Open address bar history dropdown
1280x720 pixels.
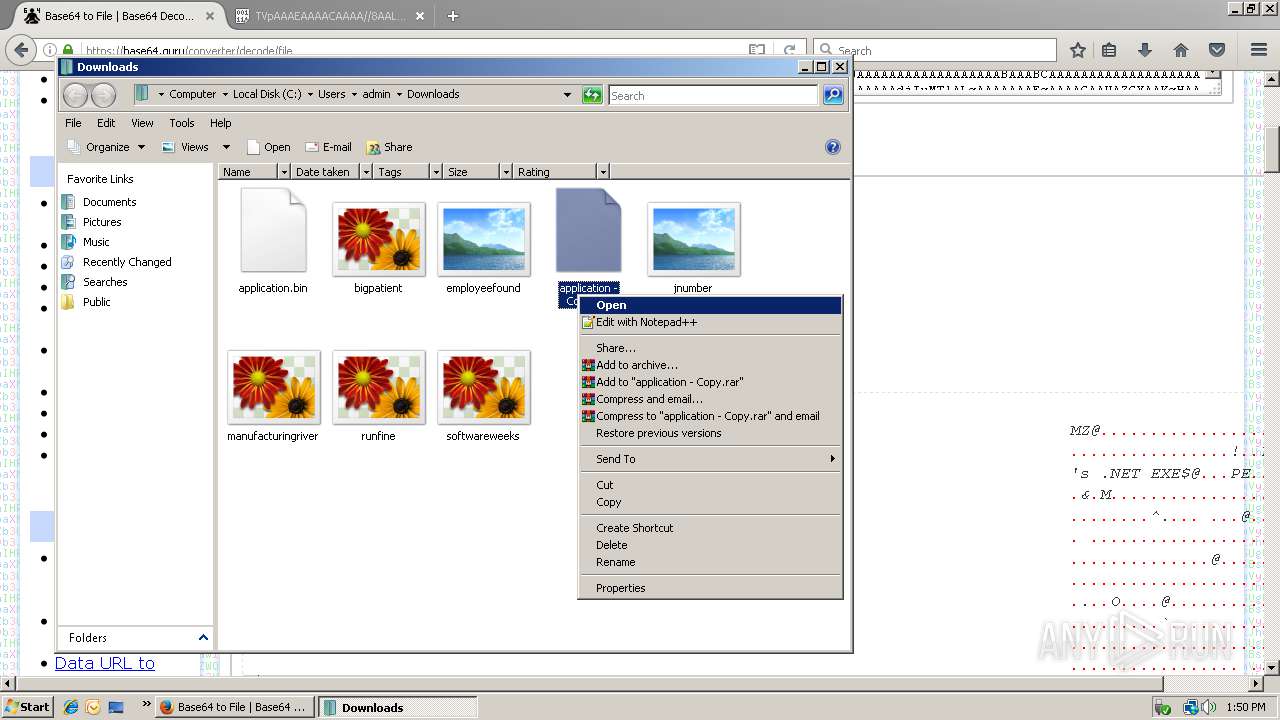click(x=567, y=95)
